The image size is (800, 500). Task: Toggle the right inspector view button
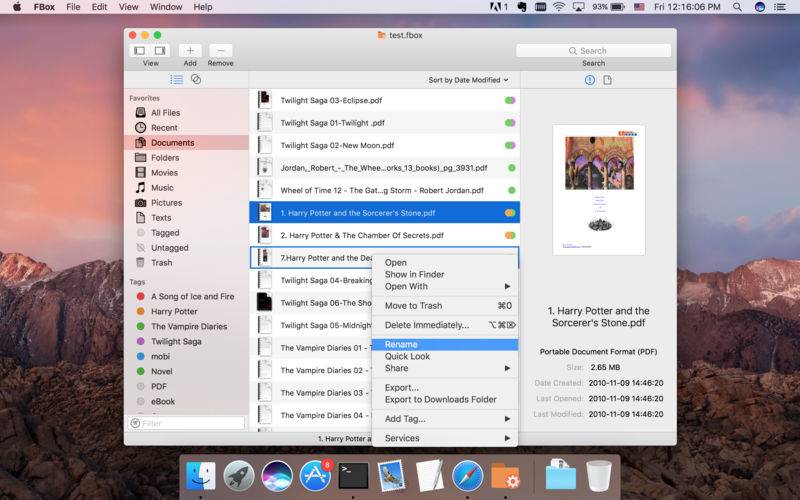tap(160, 51)
